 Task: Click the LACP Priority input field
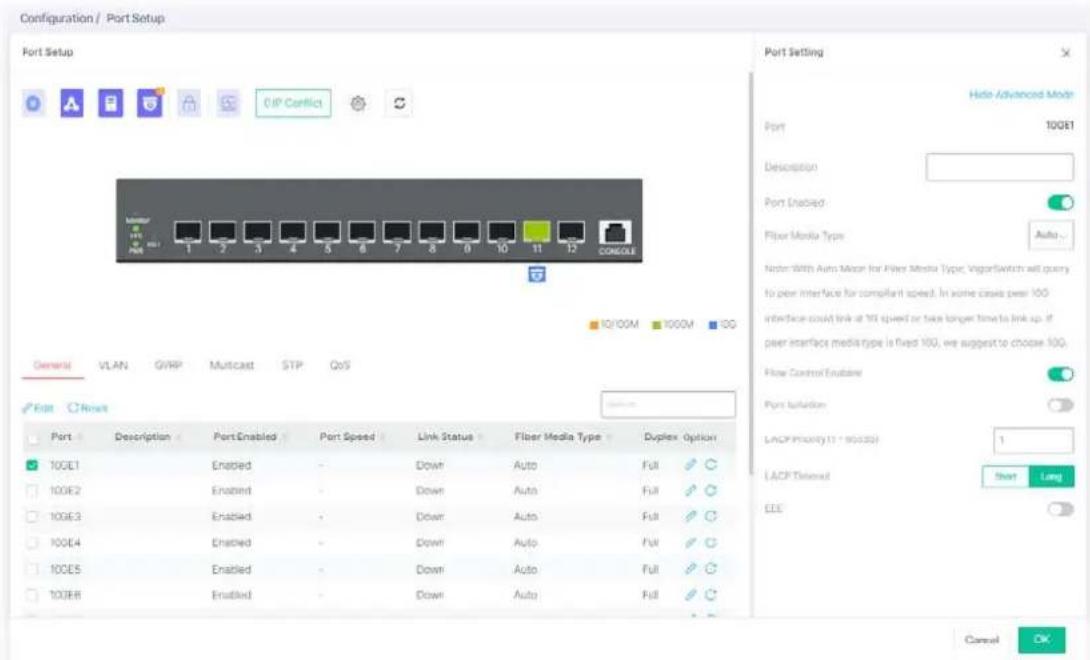pyautogui.click(x=1033, y=440)
